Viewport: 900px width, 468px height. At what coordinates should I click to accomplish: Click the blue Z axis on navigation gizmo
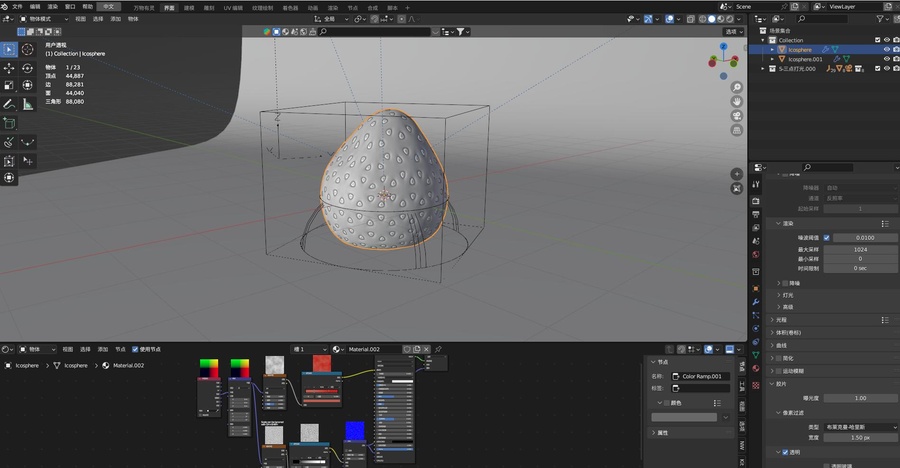point(723,47)
